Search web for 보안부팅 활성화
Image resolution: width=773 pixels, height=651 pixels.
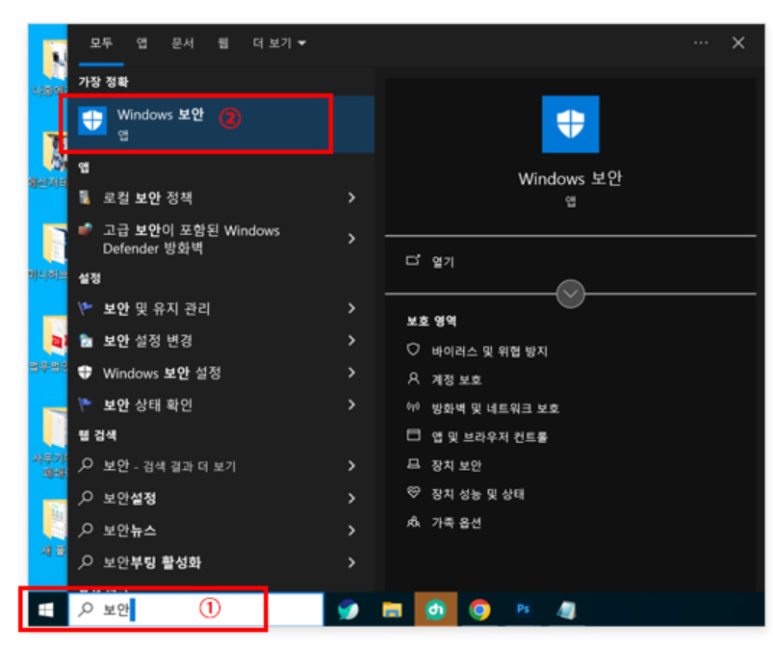152,562
